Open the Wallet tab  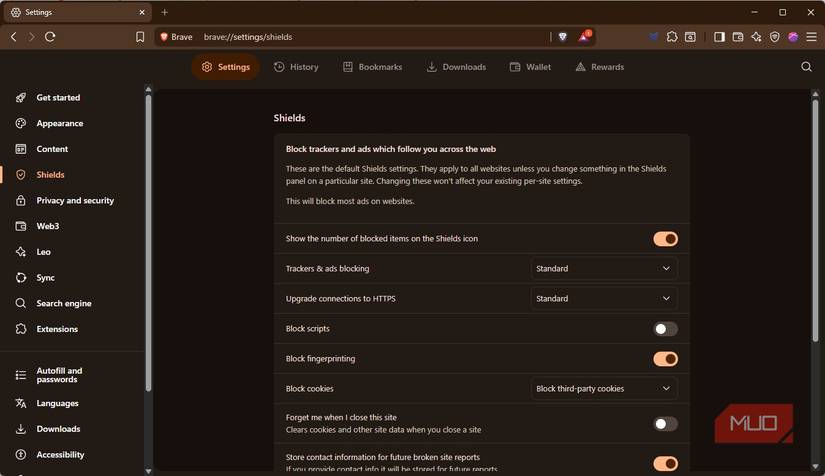point(530,67)
